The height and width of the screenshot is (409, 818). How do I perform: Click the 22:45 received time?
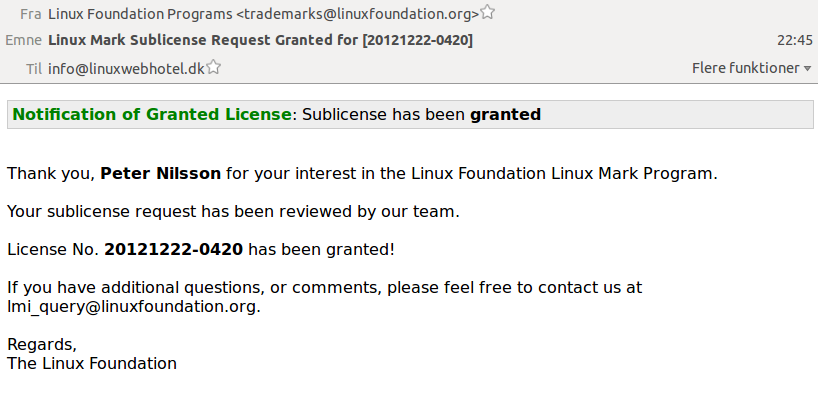click(795, 40)
